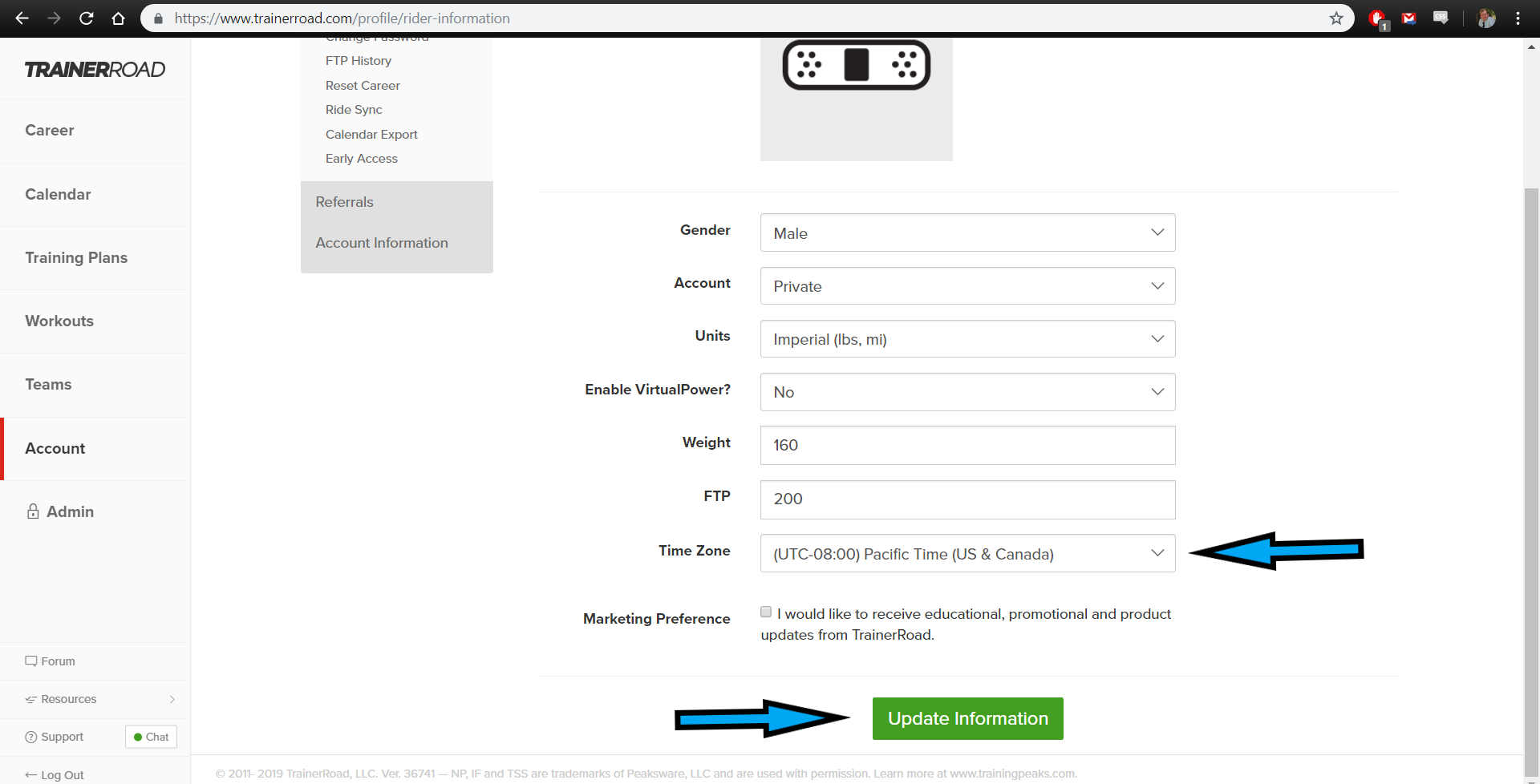Click the Update Information button
This screenshot has width=1540, height=784.
click(x=967, y=718)
